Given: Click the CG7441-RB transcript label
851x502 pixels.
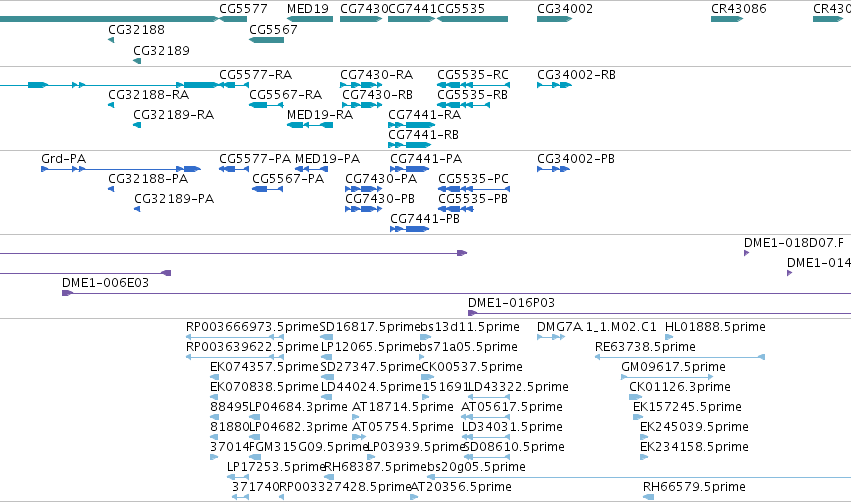Looking at the screenshot, I should tap(423, 135).
